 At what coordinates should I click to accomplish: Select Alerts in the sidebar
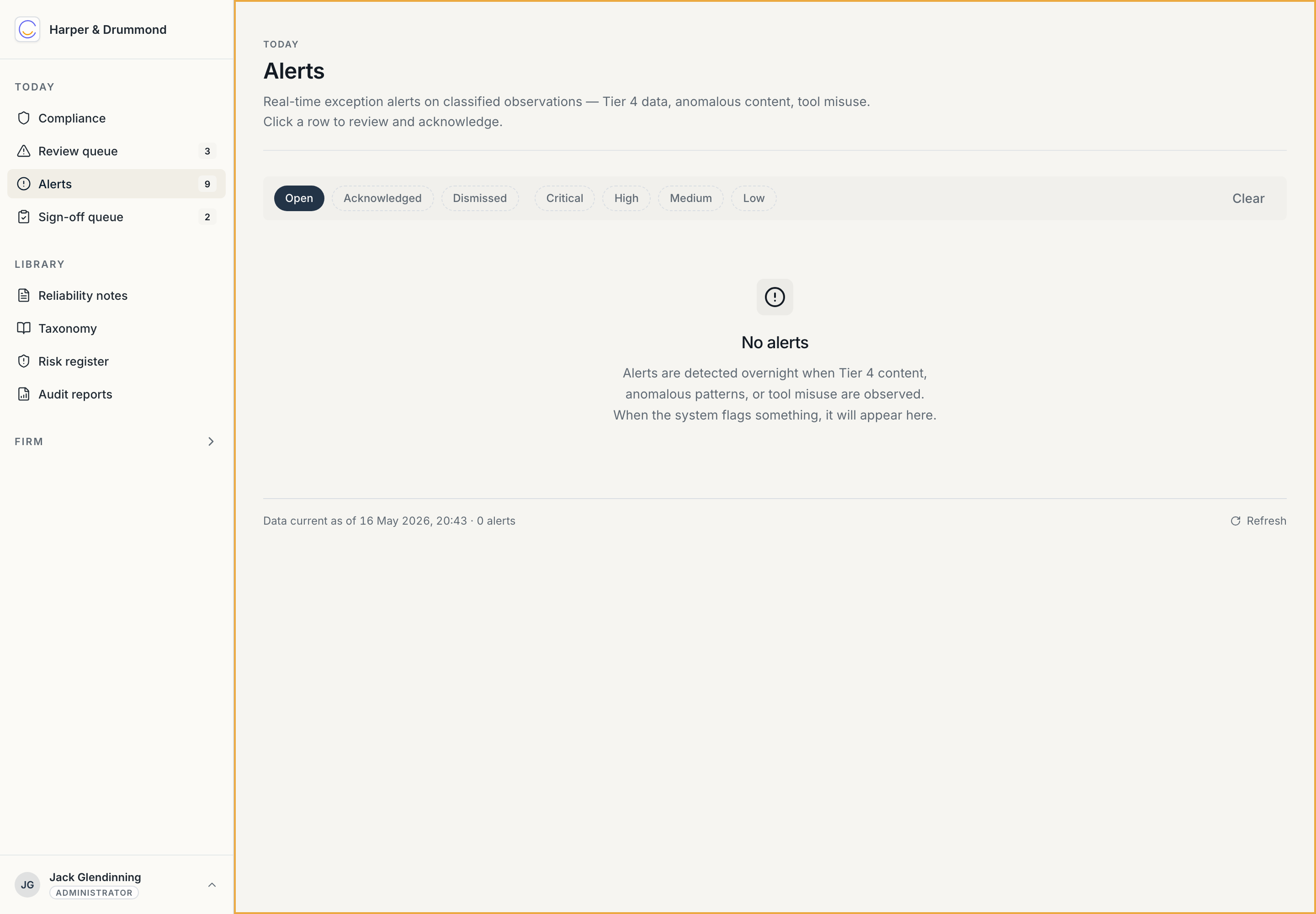(116, 184)
